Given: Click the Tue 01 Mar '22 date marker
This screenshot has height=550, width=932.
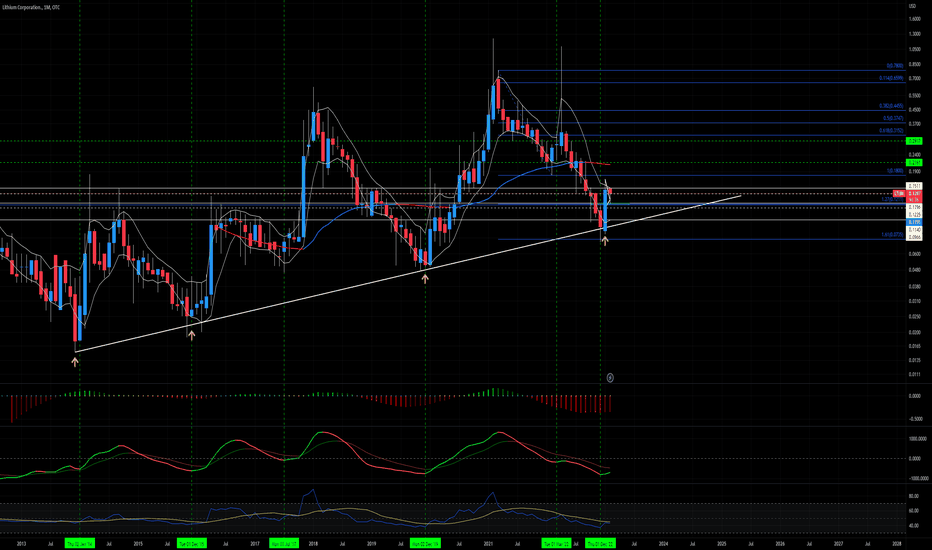Looking at the screenshot, I should pyautogui.click(x=556, y=543).
